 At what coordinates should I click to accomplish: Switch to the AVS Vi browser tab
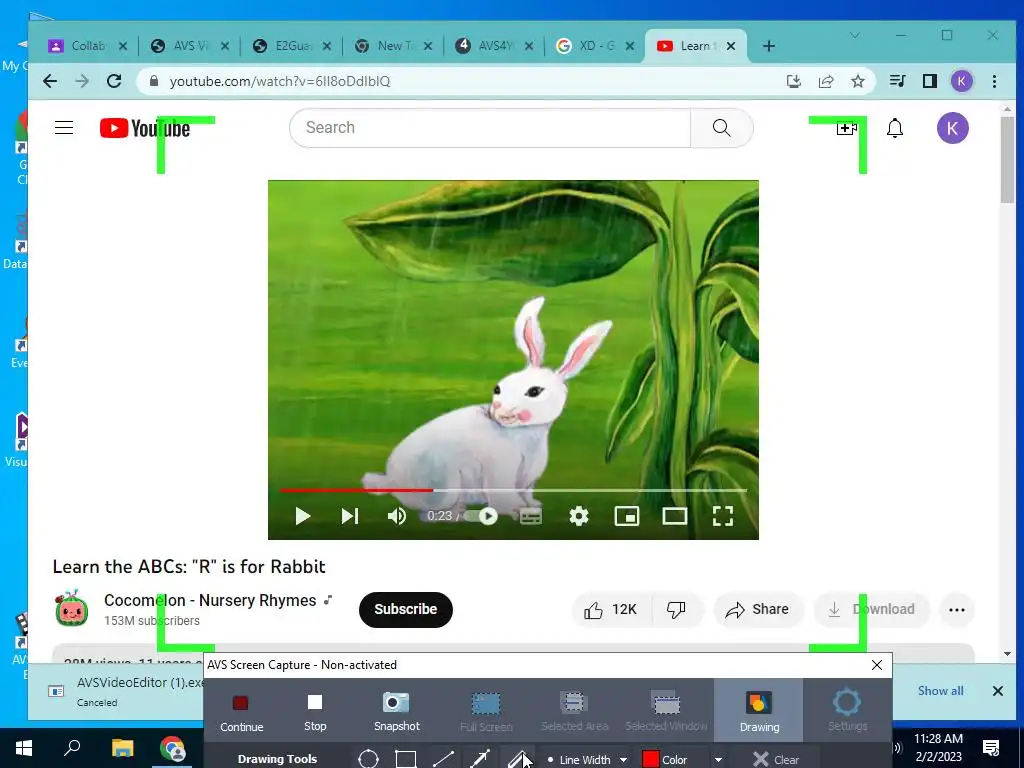(x=189, y=46)
